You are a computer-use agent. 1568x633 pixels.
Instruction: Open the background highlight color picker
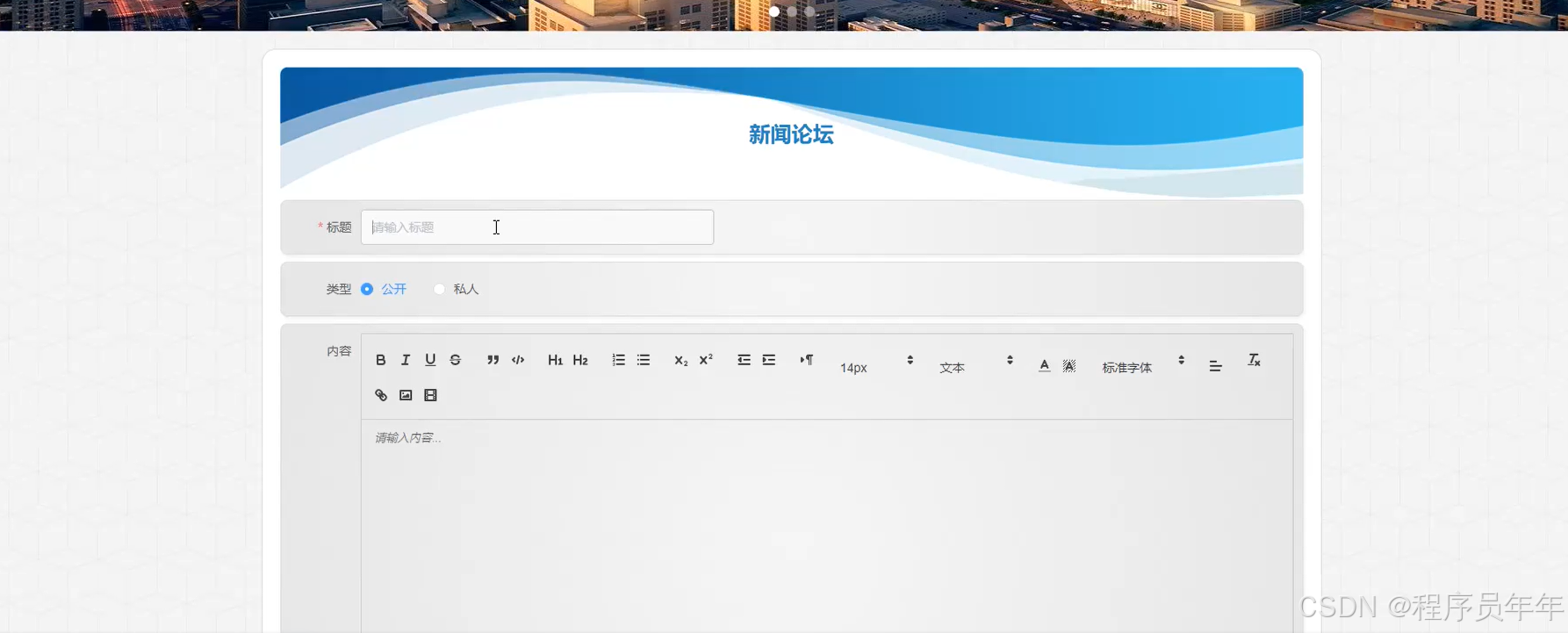[x=1069, y=366]
